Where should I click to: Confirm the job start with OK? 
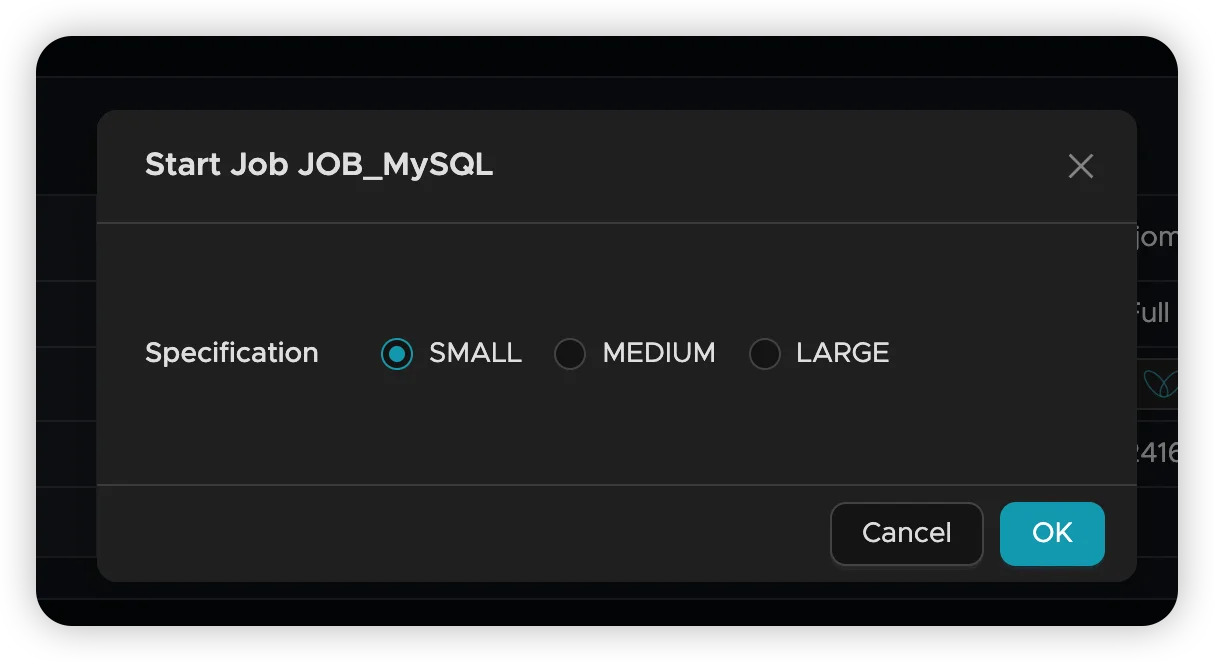(x=1052, y=533)
